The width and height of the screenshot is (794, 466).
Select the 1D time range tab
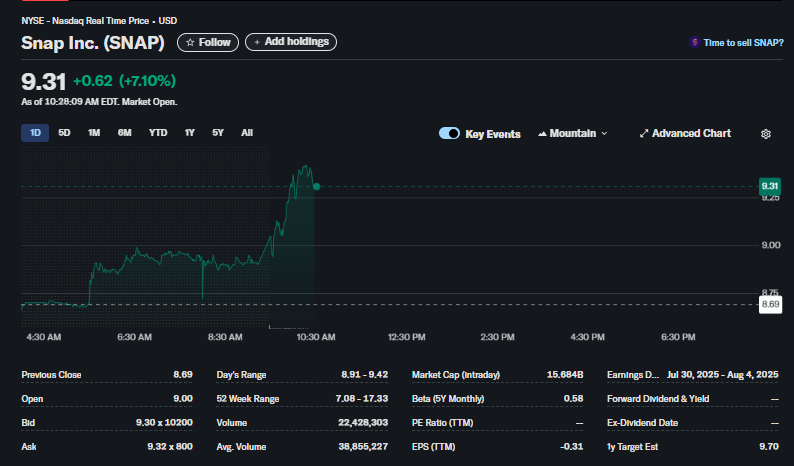(35, 133)
